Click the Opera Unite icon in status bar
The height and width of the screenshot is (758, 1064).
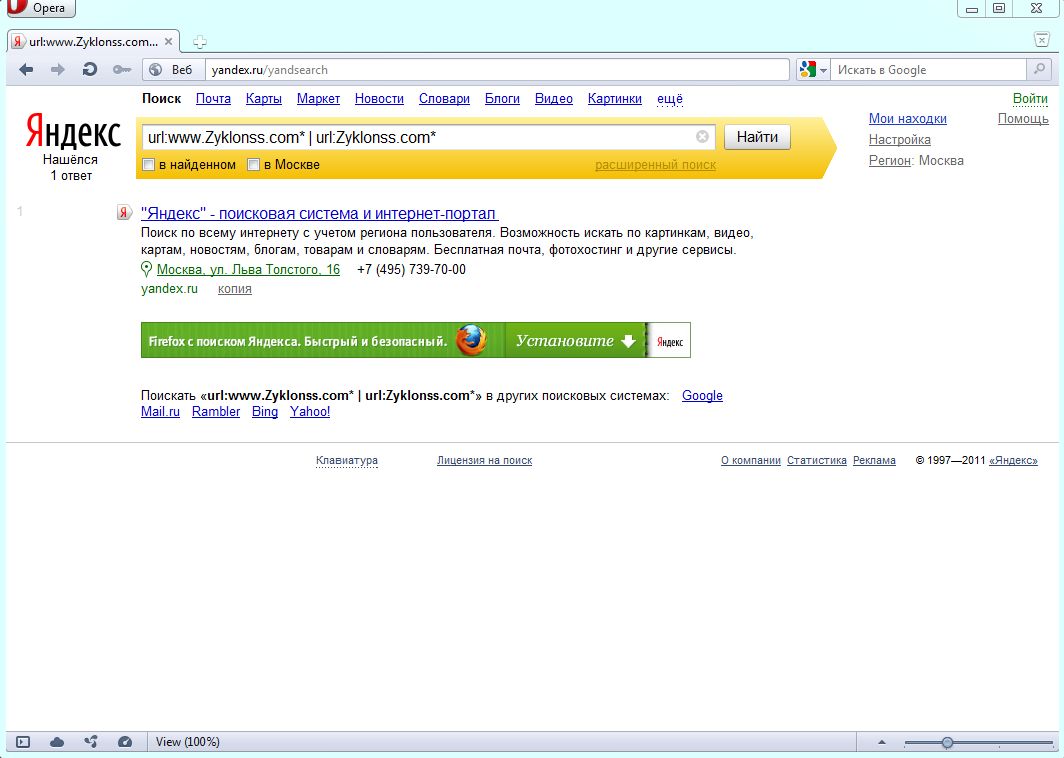coord(91,742)
